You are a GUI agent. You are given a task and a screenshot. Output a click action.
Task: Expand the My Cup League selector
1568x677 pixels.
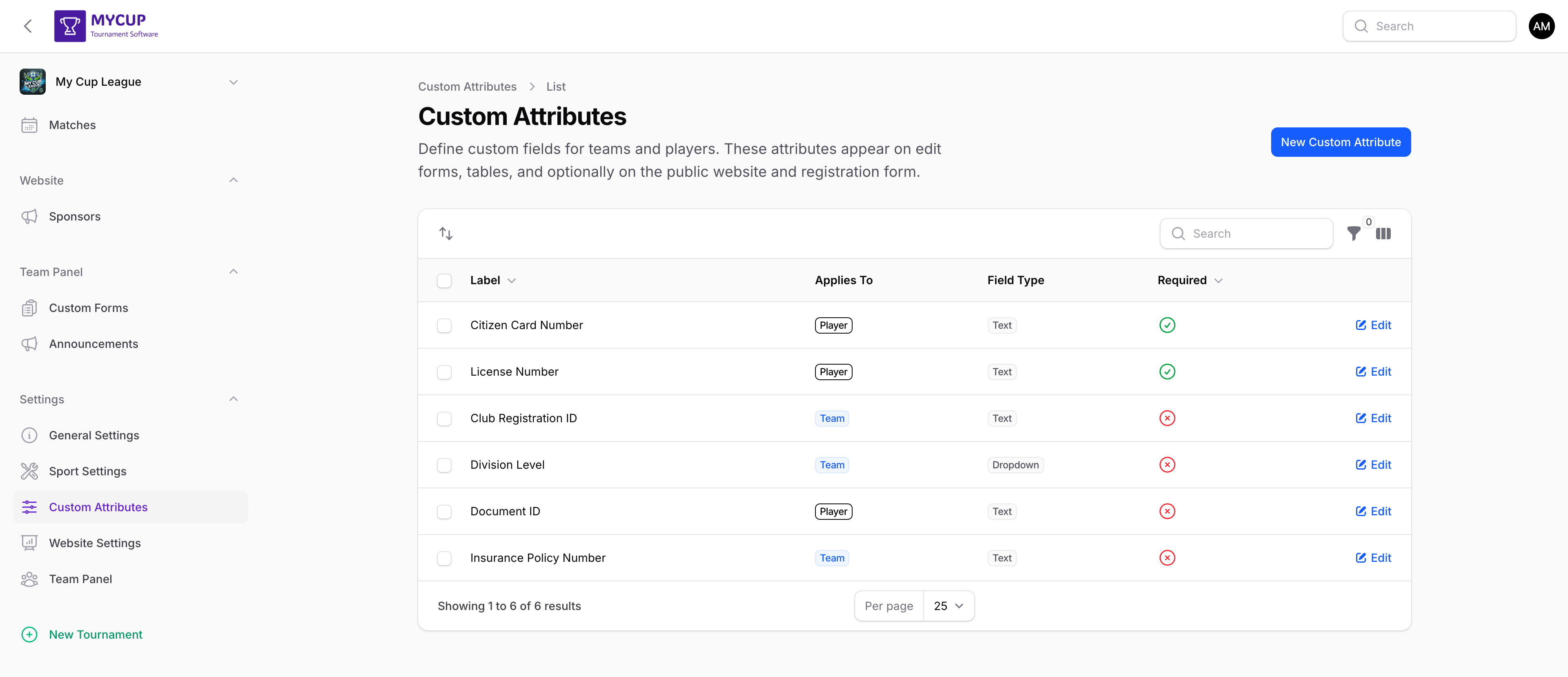(233, 82)
